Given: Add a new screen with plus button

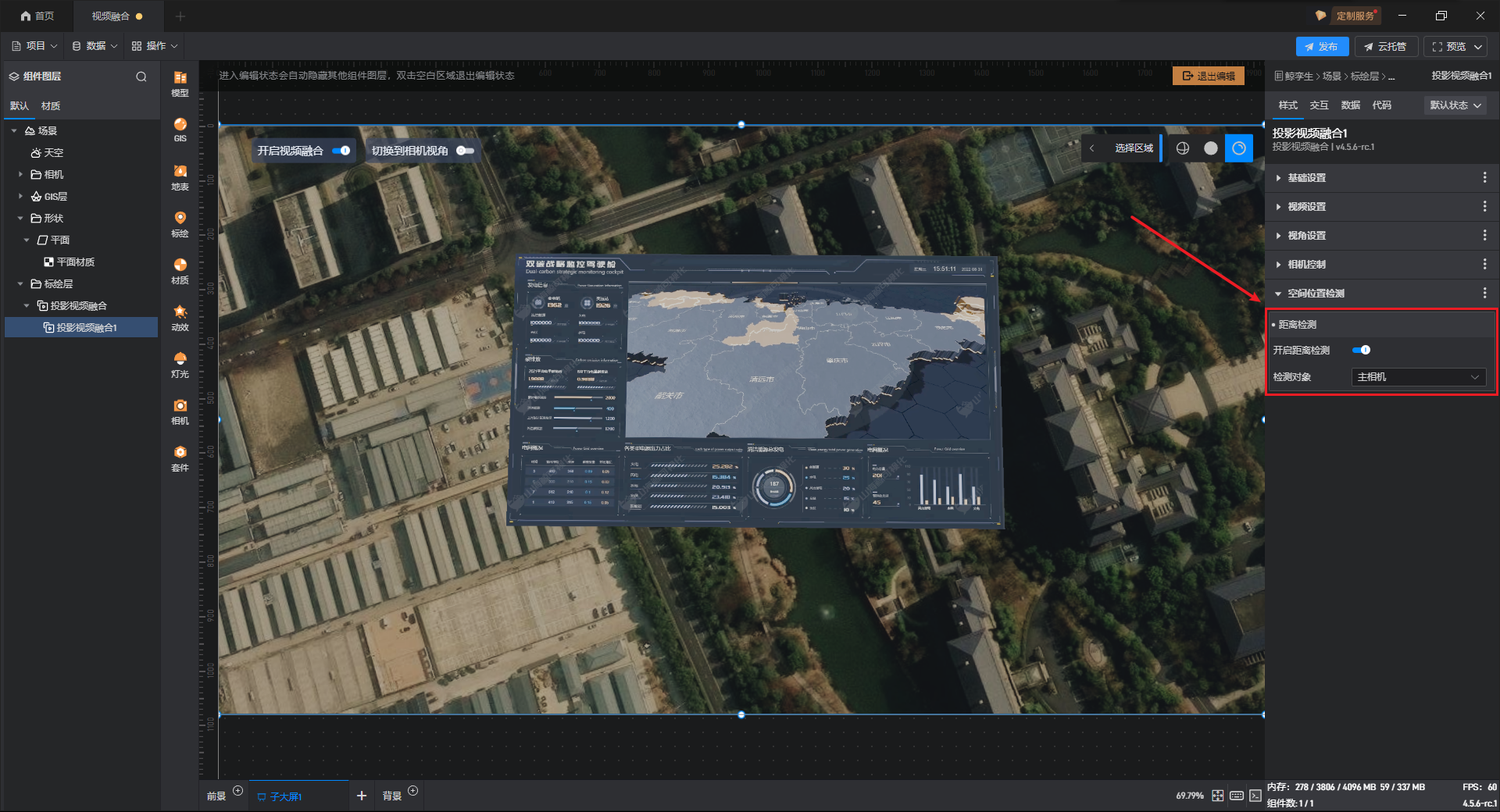Looking at the screenshot, I should coord(361,796).
